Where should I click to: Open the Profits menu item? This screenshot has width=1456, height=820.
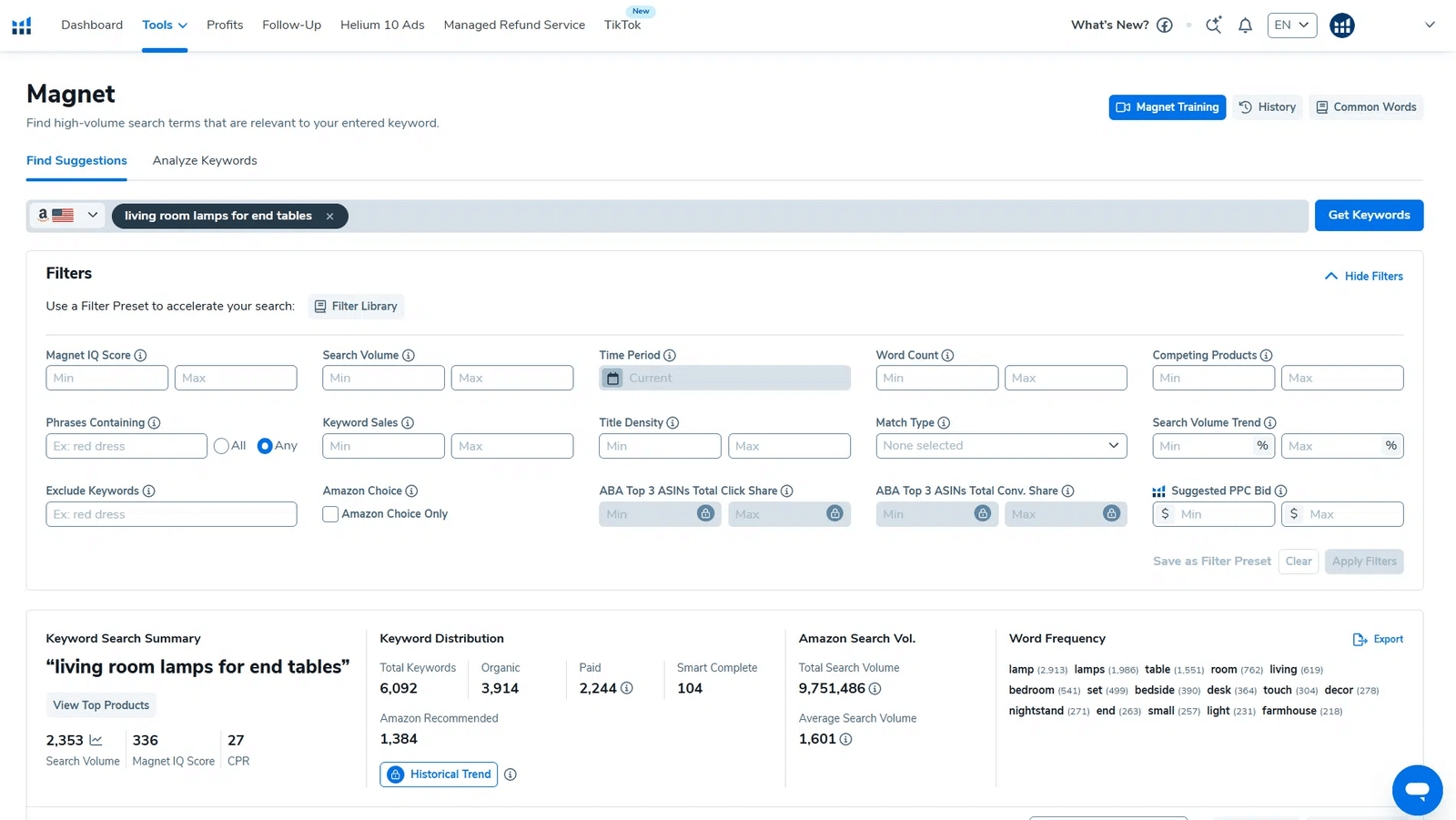pyautogui.click(x=225, y=25)
